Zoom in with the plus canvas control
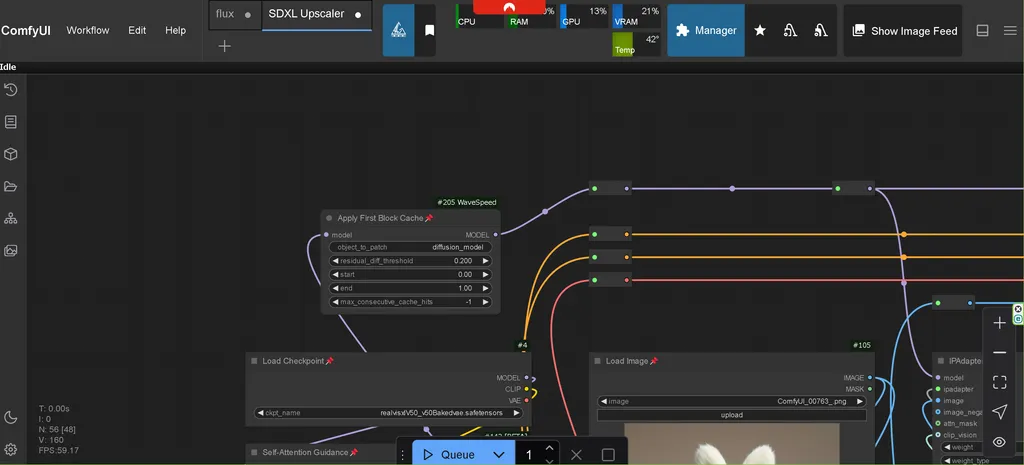The height and width of the screenshot is (465, 1024). click(x=999, y=323)
